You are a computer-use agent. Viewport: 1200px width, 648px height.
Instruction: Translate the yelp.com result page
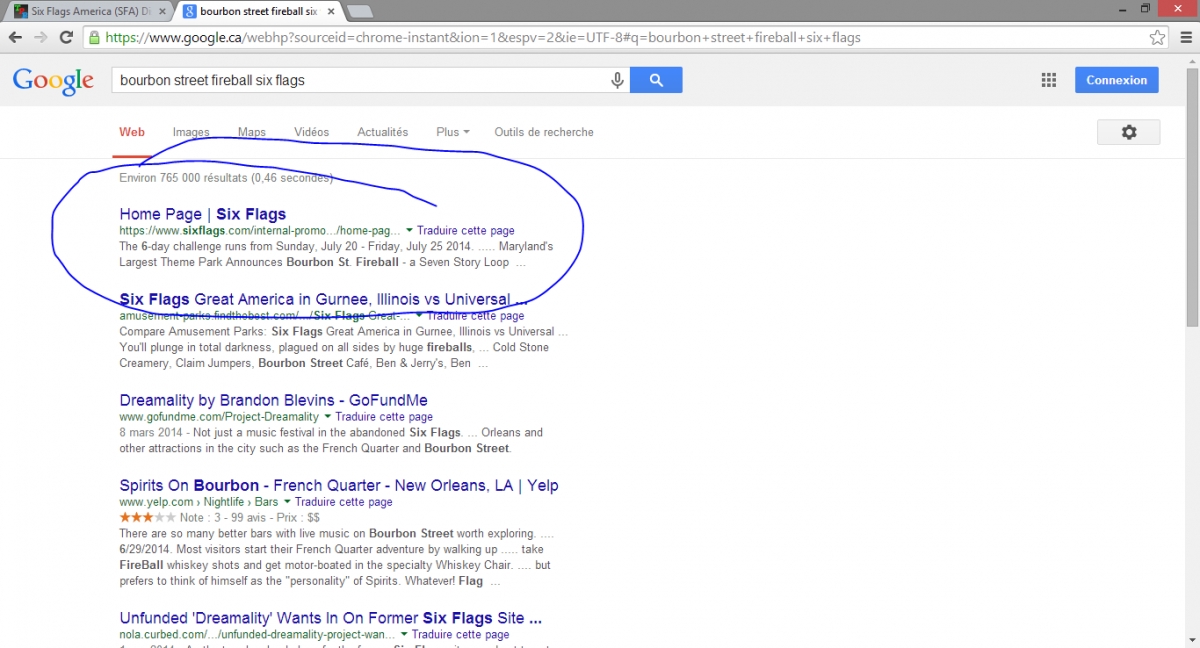coord(344,502)
